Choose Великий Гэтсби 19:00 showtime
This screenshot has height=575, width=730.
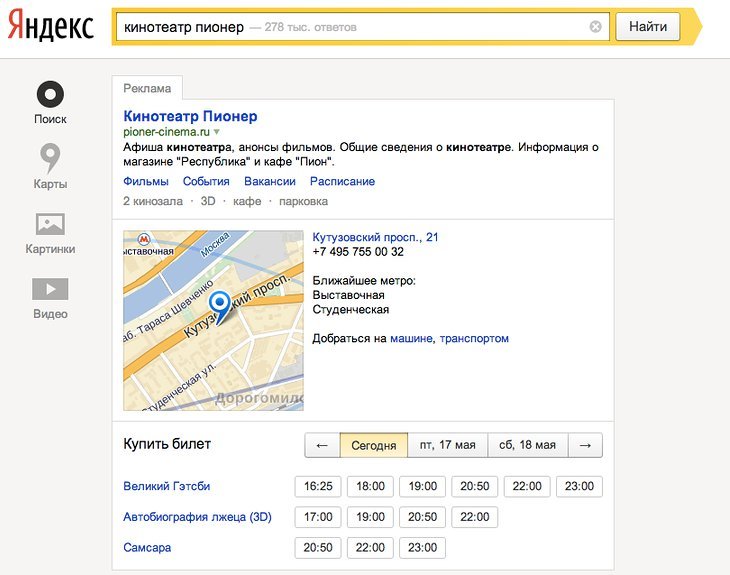pos(422,487)
